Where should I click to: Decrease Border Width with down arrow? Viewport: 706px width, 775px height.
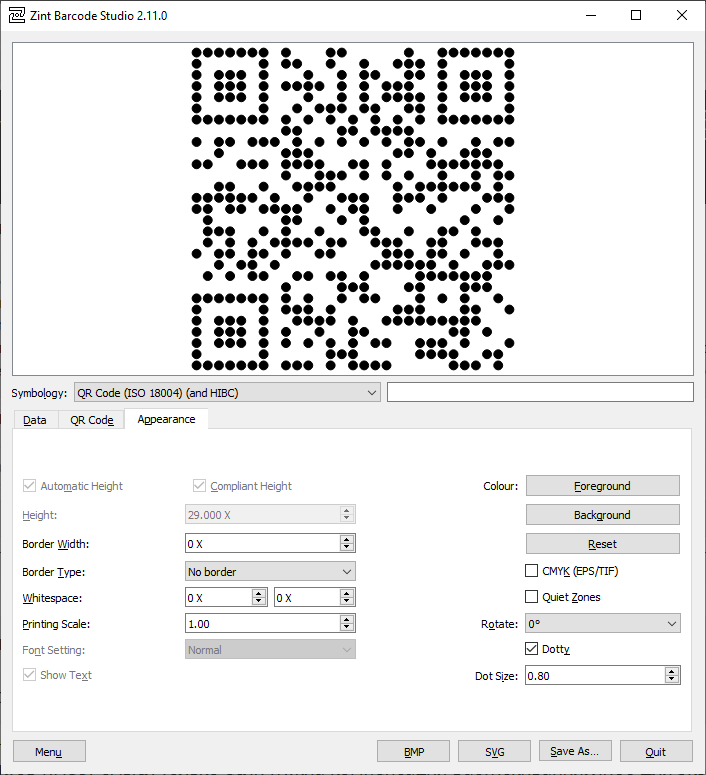pos(347,548)
